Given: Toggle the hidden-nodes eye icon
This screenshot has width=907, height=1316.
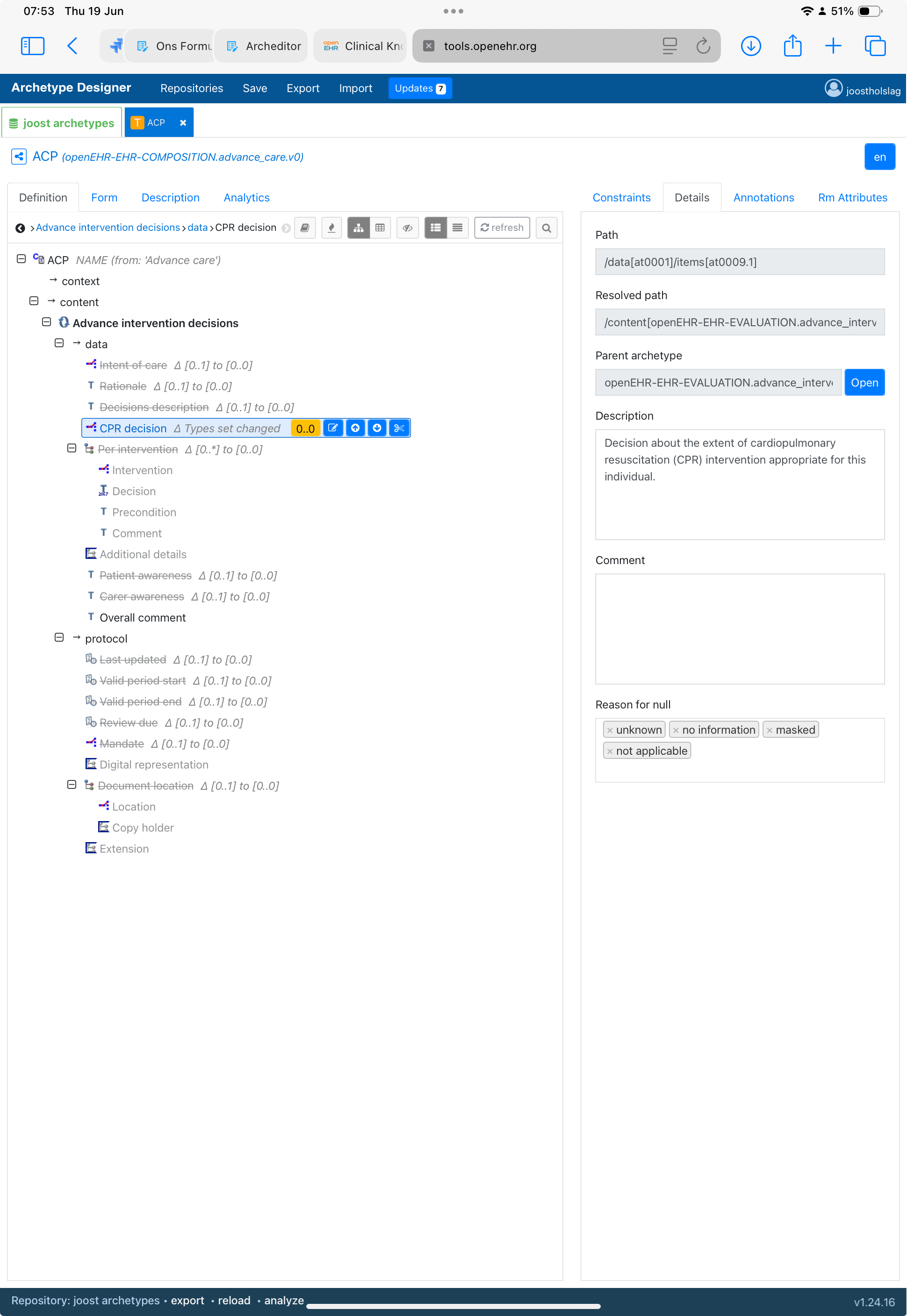Looking at the screenshot, I should [408, 228].
